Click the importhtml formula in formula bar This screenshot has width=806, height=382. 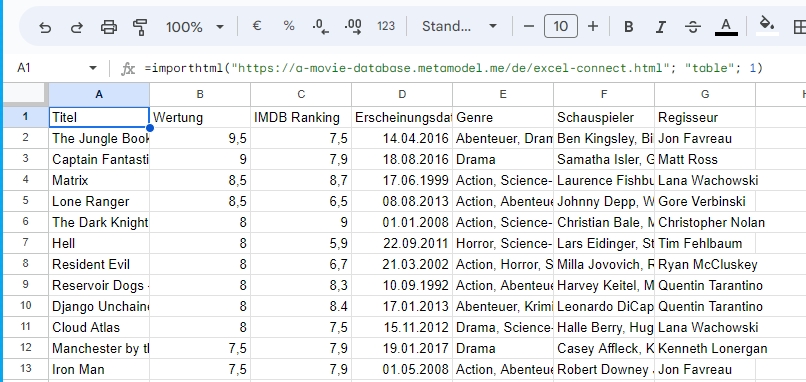point(453,68)
